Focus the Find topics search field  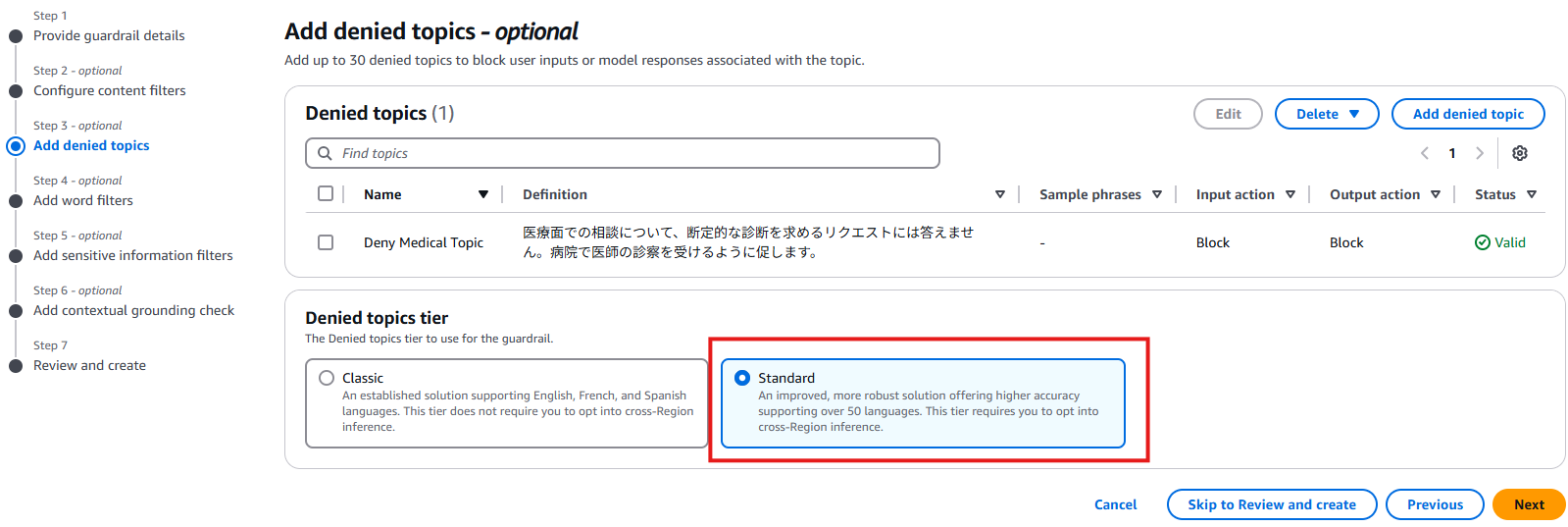pyautogui.click(x=623, y=153)
